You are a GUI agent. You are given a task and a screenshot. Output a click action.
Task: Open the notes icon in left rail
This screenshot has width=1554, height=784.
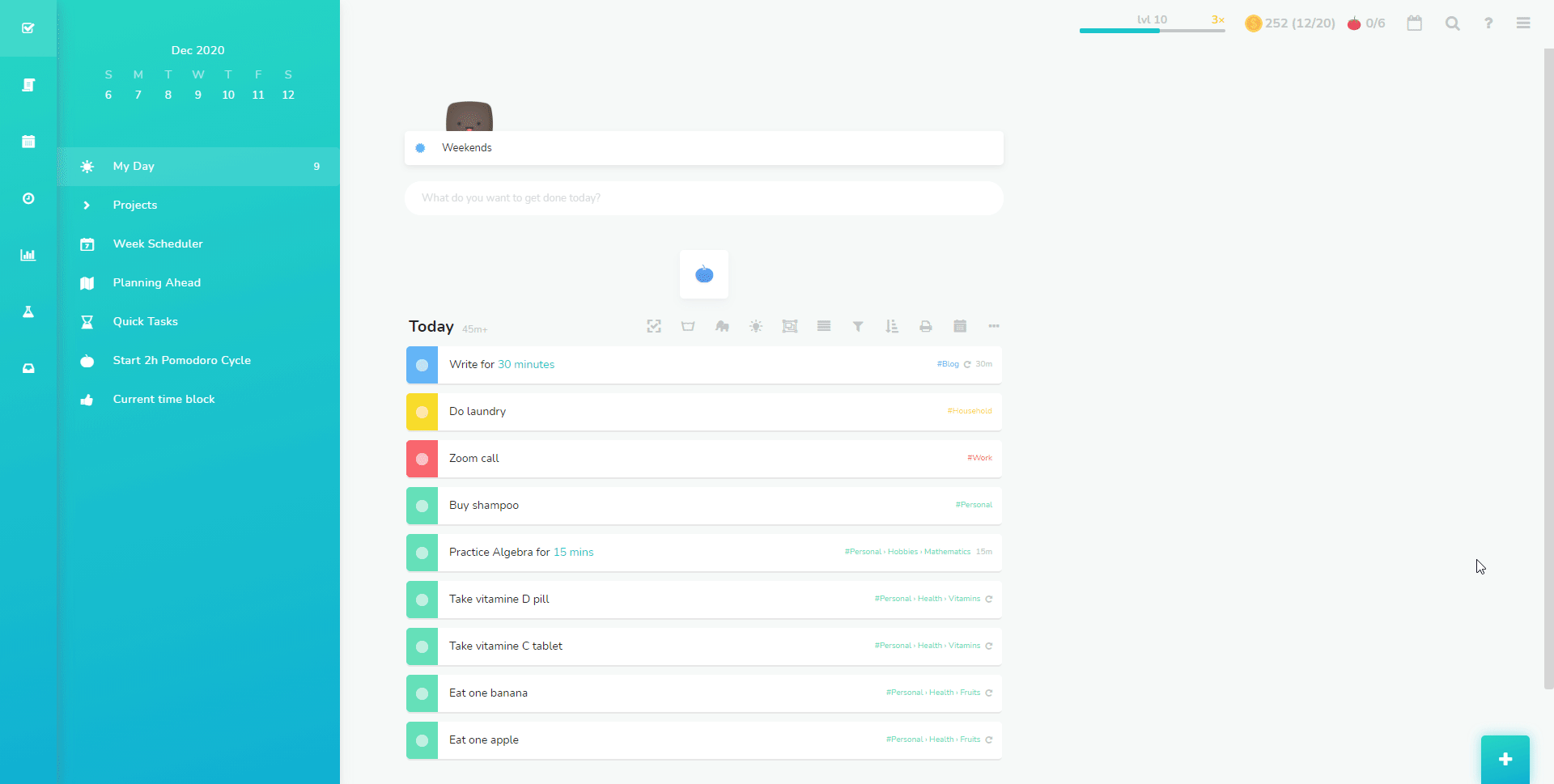point(28,85)
